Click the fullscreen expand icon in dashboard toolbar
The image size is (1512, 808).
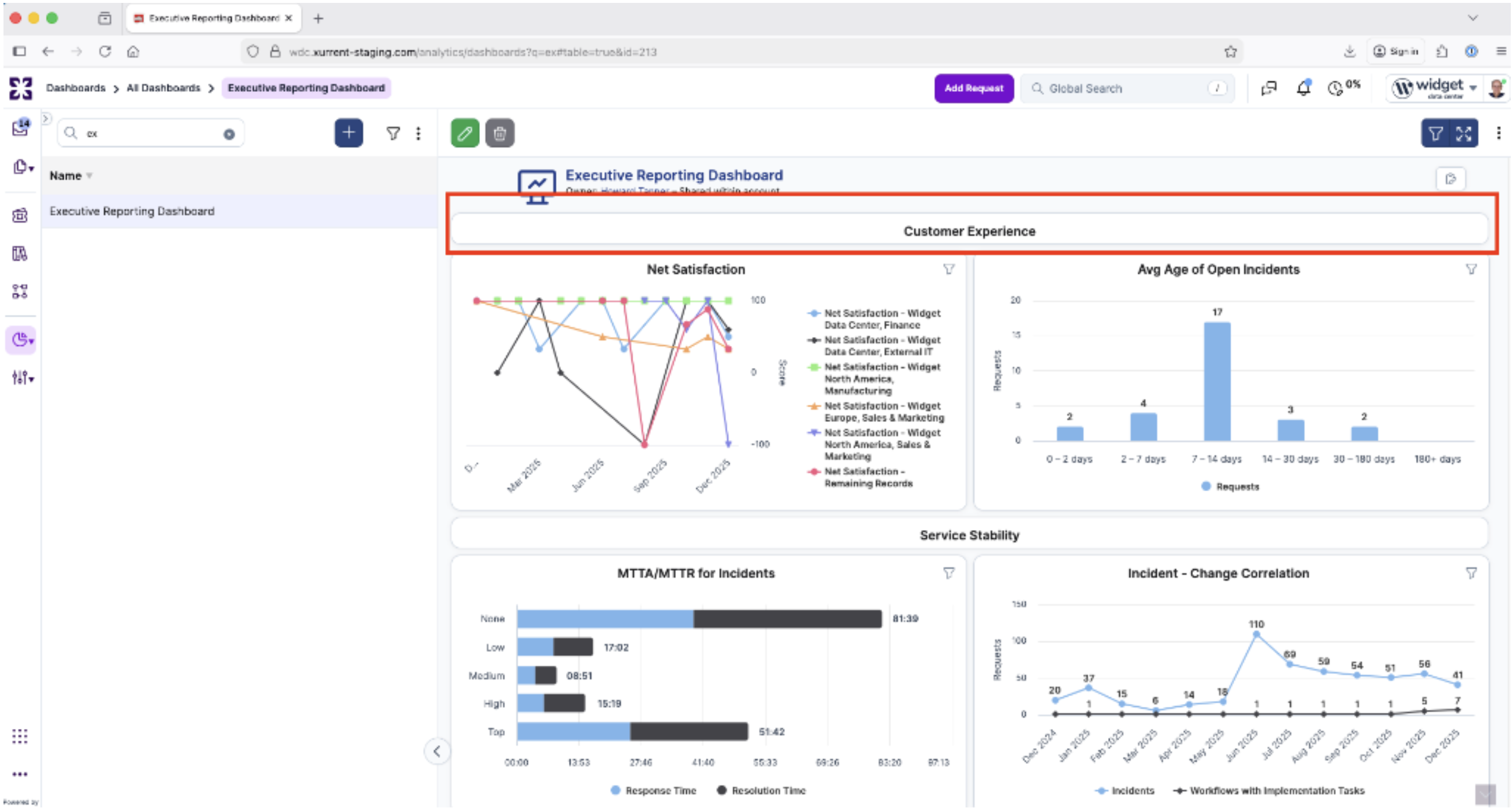1463,133
